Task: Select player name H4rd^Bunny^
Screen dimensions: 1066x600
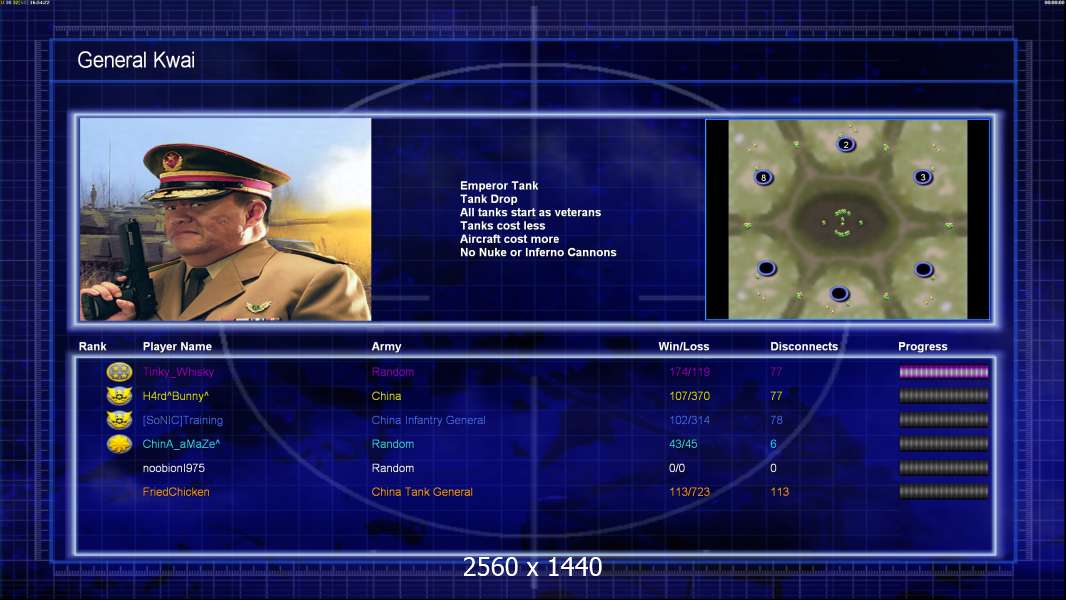Action: [x=175, y=395]
